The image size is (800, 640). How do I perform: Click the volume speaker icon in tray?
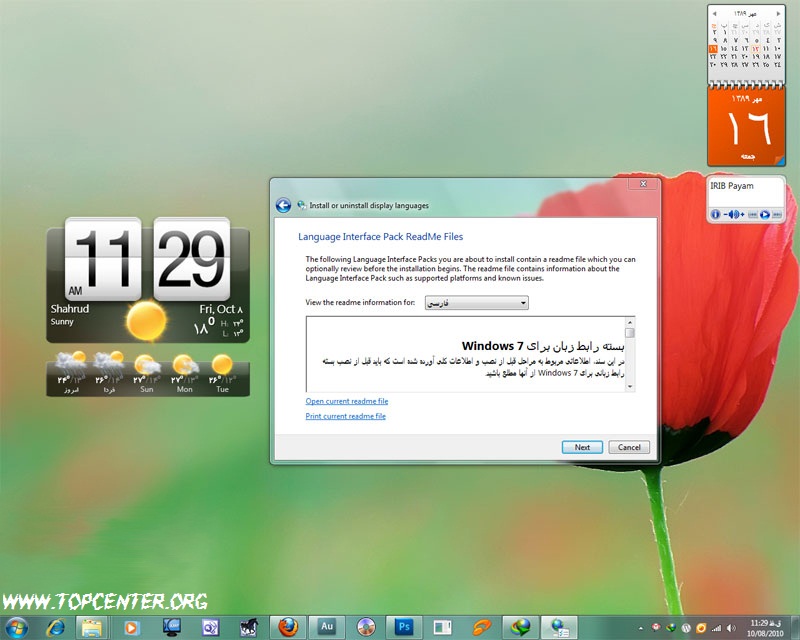(732, 628)
